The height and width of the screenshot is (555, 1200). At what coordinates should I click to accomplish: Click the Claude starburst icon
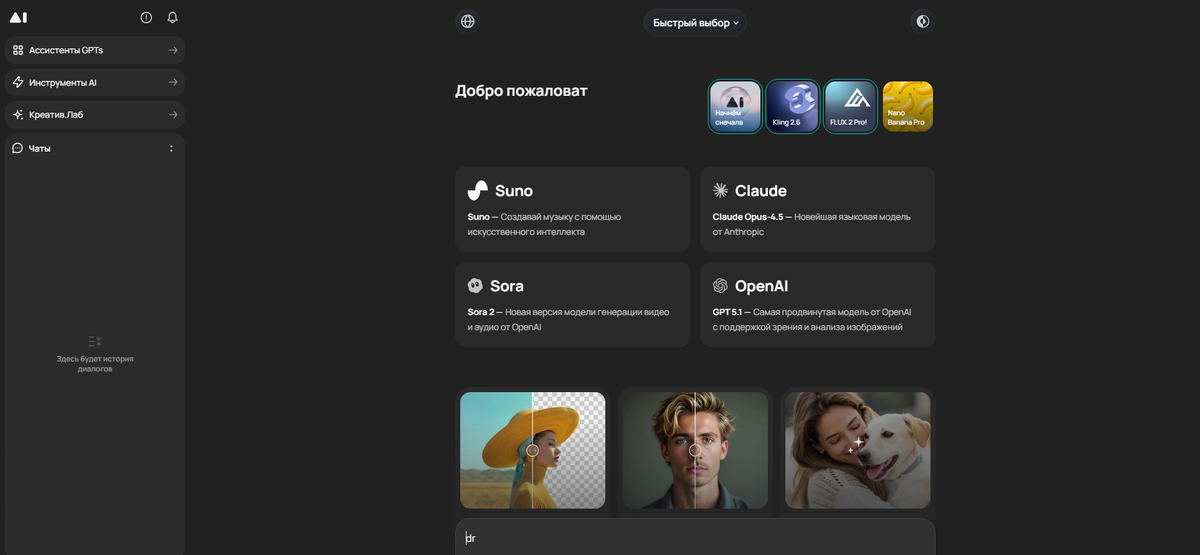click(x=720, y=190)
